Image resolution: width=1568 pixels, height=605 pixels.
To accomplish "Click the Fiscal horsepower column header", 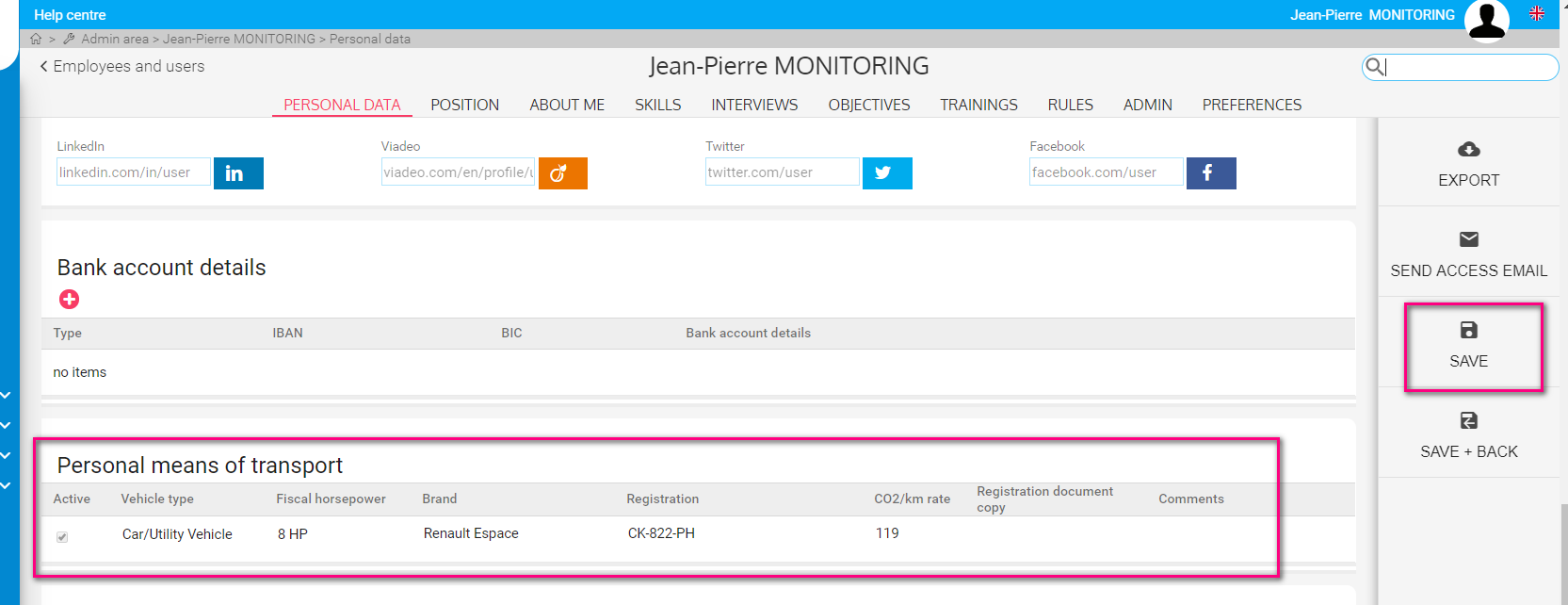I will pyautogui.click(x=331, y=499).
